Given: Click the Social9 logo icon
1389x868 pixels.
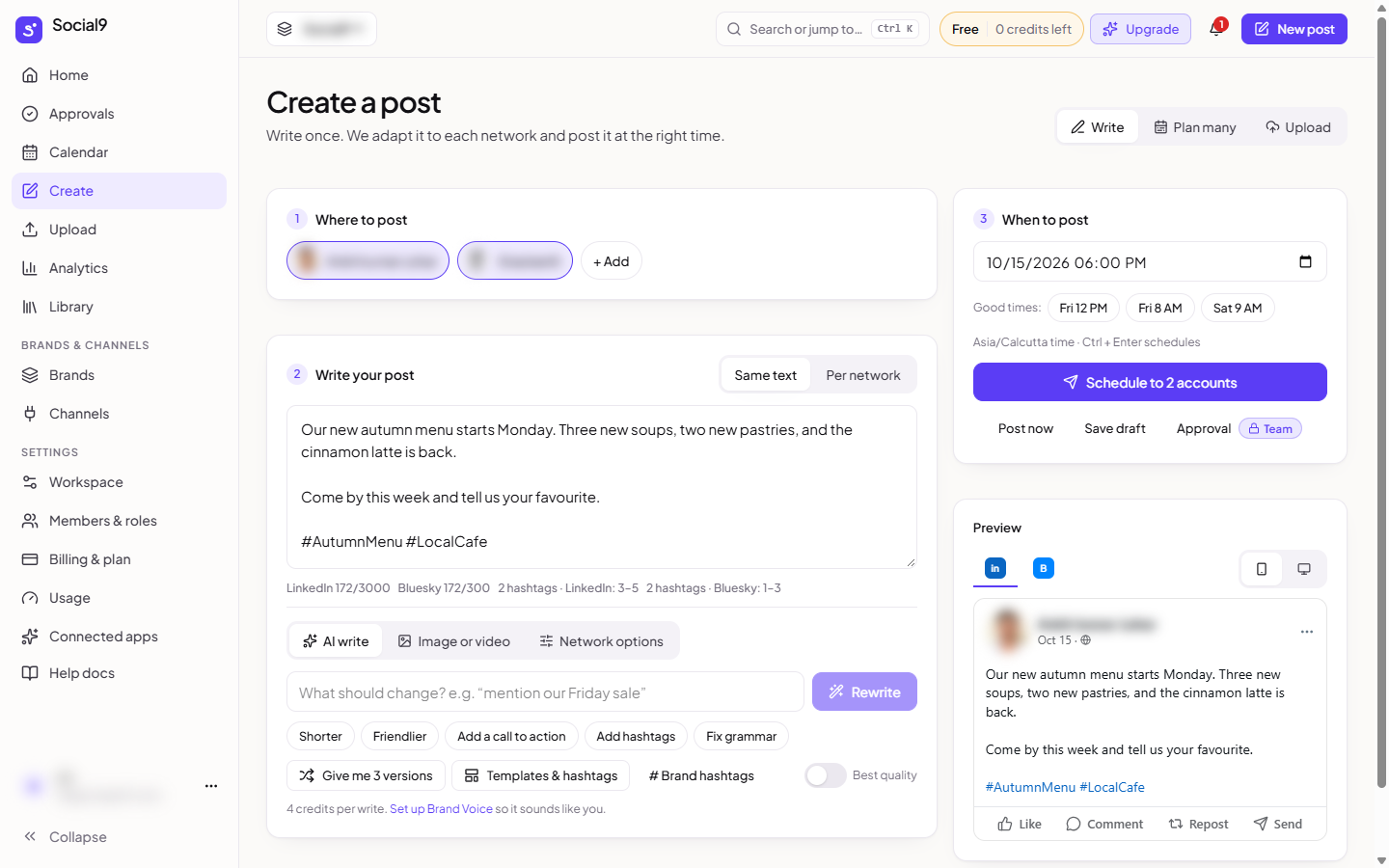Looking at the screenshot, I should [29, 29].
